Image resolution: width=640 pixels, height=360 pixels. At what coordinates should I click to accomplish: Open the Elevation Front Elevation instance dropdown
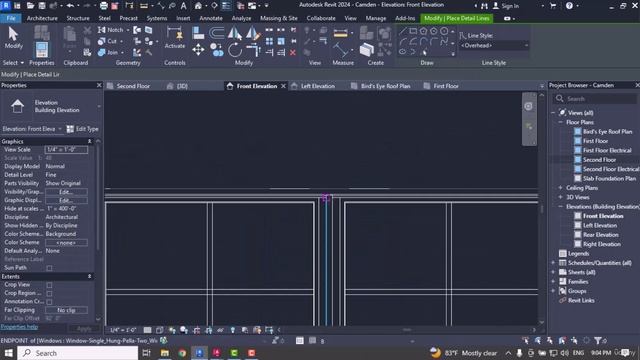32,129
